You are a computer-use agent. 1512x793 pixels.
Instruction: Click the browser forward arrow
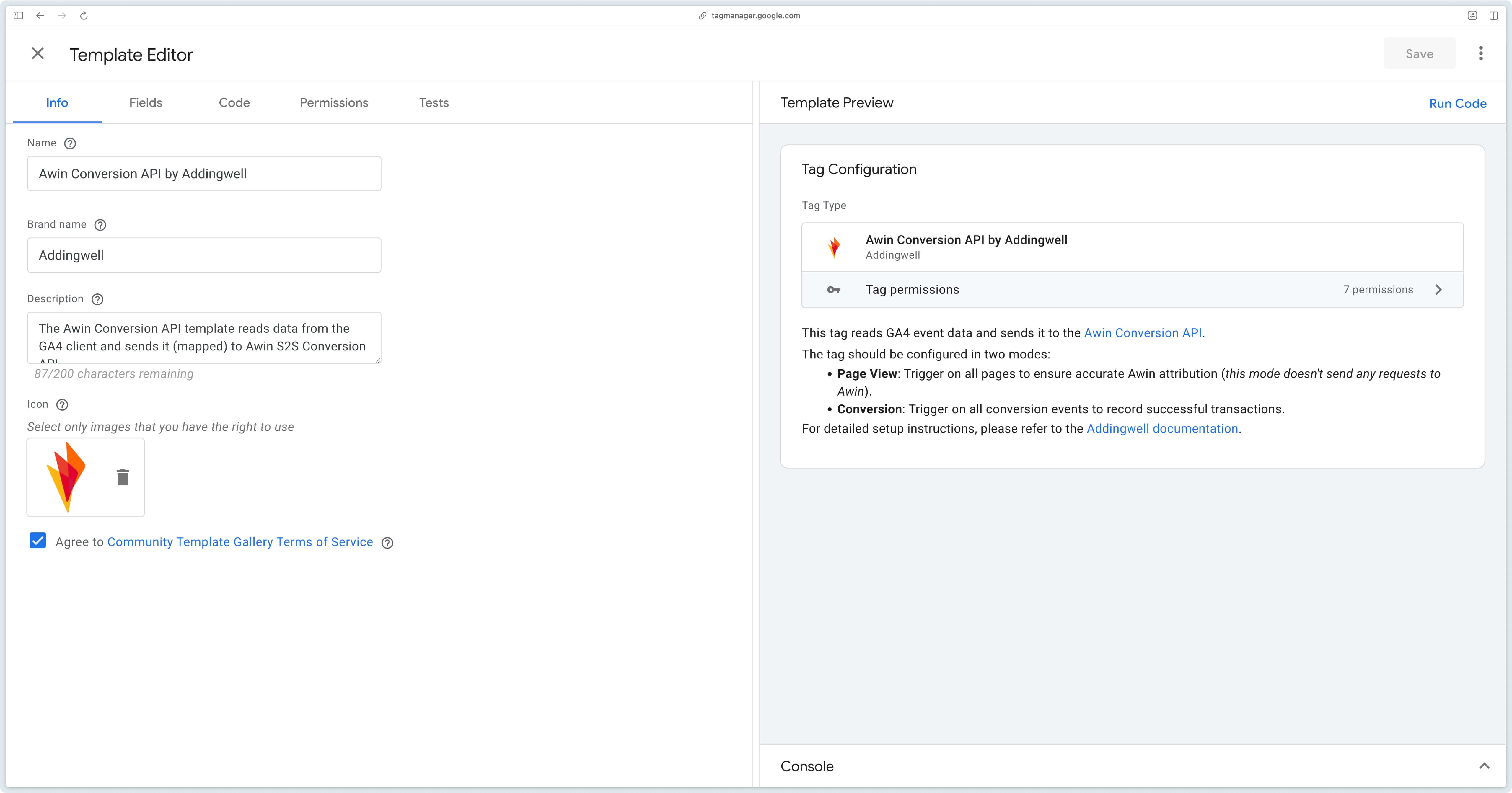coord(62,15)
